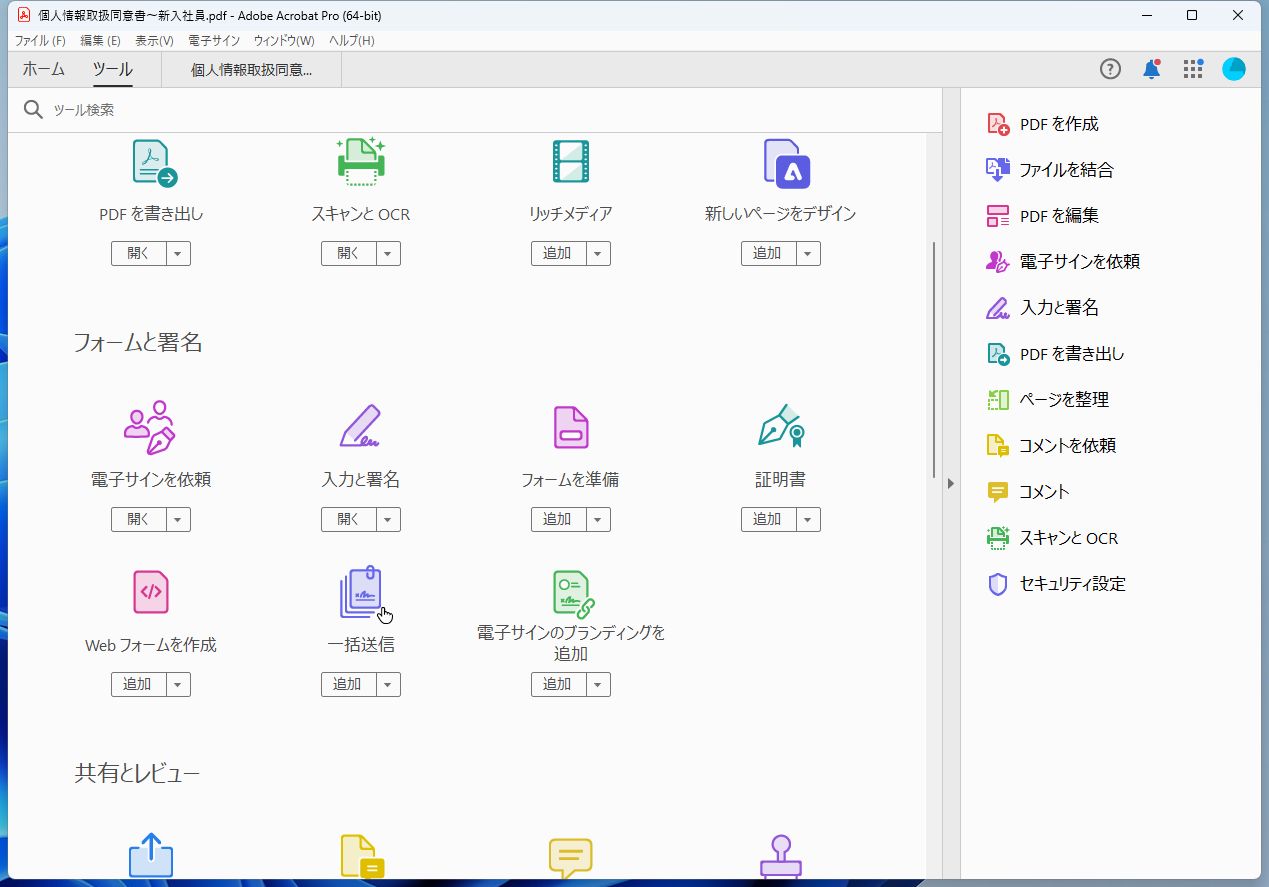Expand the dropdown next to スキャンと OCR 開く
Screen dimensions: 1269x887
tap(389, 253)
